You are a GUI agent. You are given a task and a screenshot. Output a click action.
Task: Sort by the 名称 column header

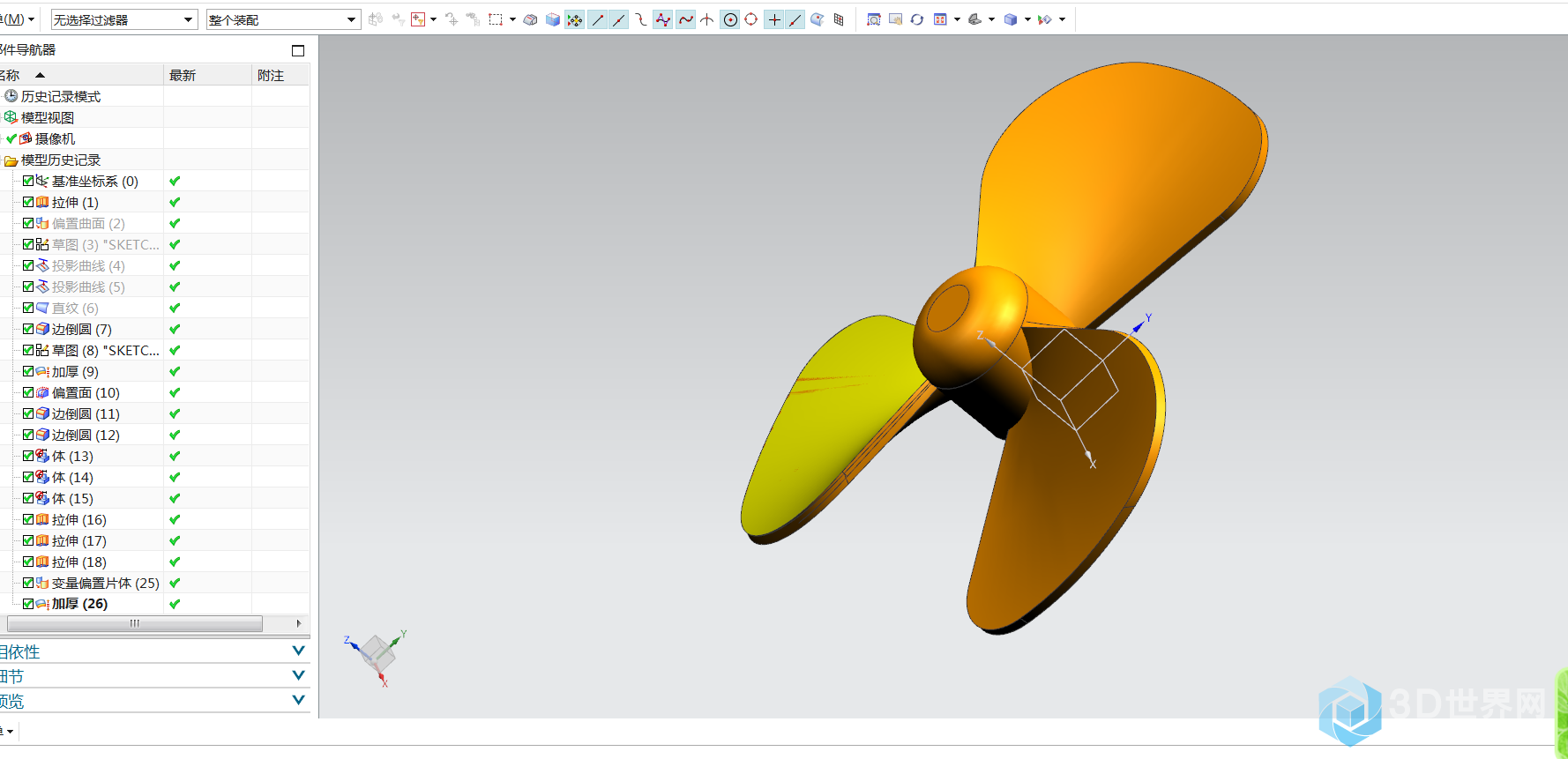coord(81,75)
